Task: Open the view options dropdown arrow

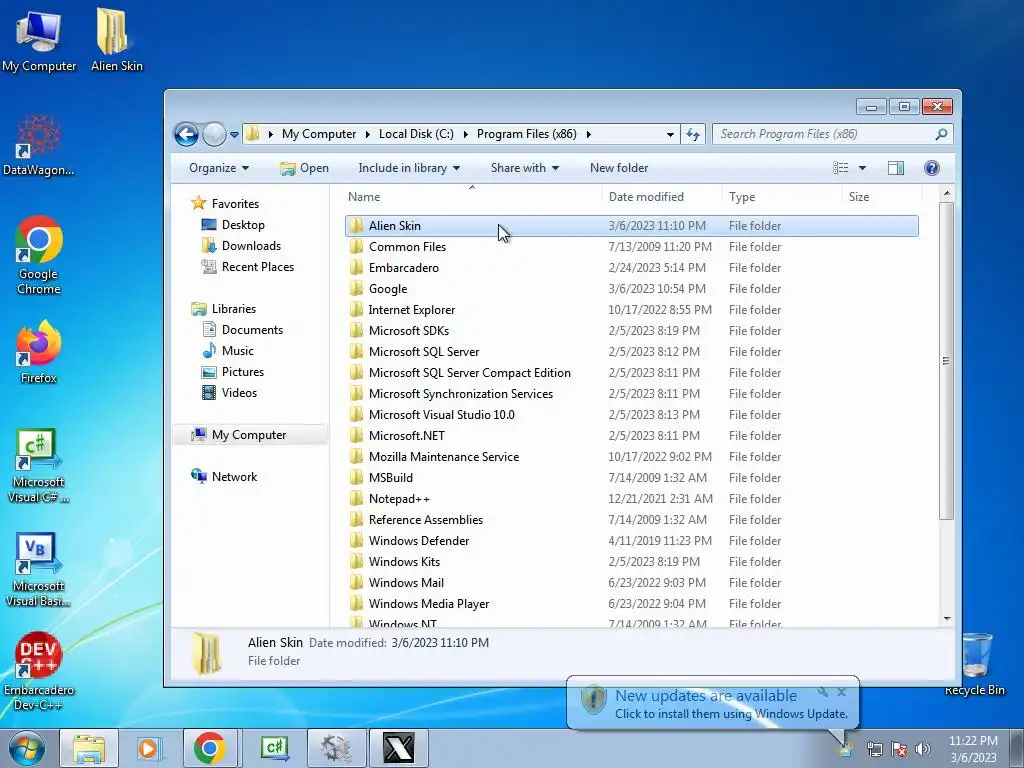Action: [862, 168]
